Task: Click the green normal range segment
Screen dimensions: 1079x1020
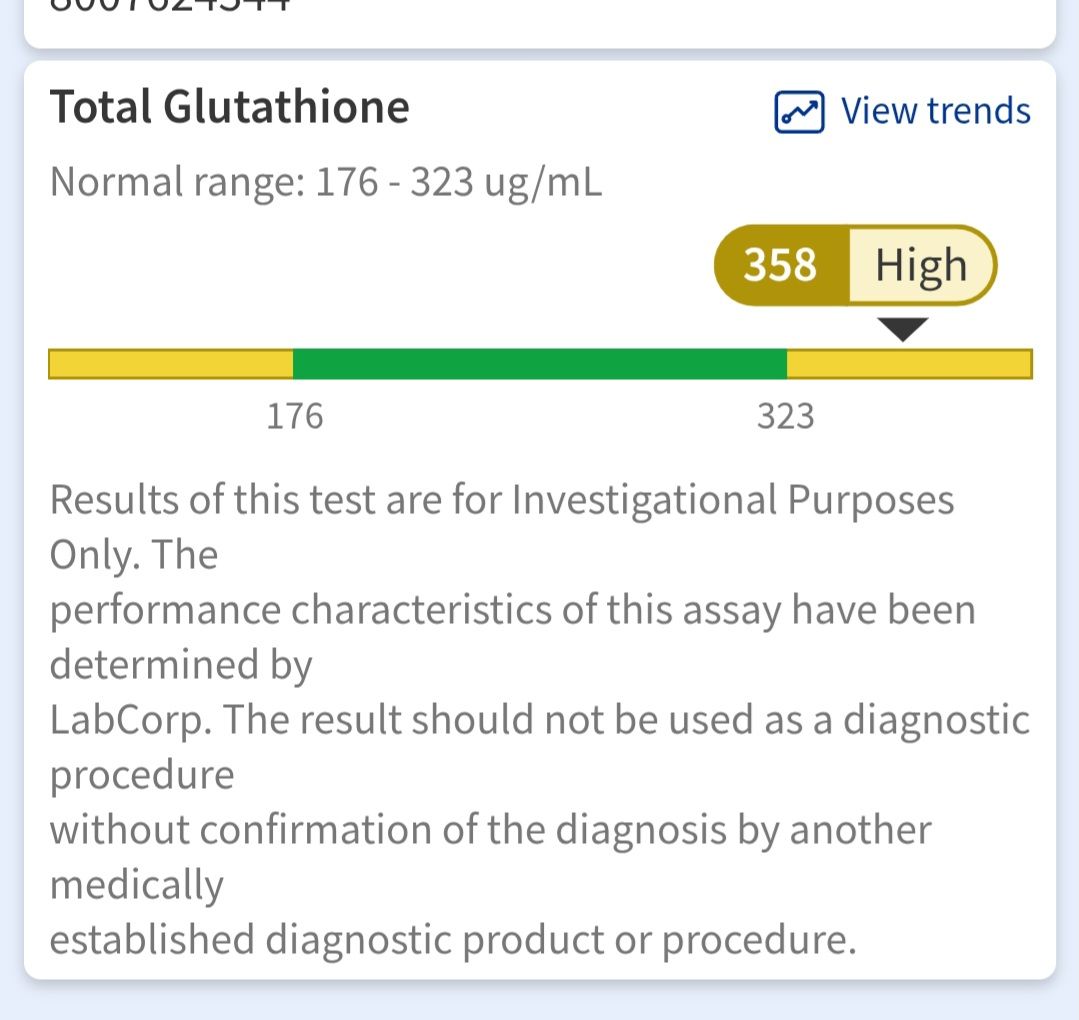Action: tap(540, 364)
